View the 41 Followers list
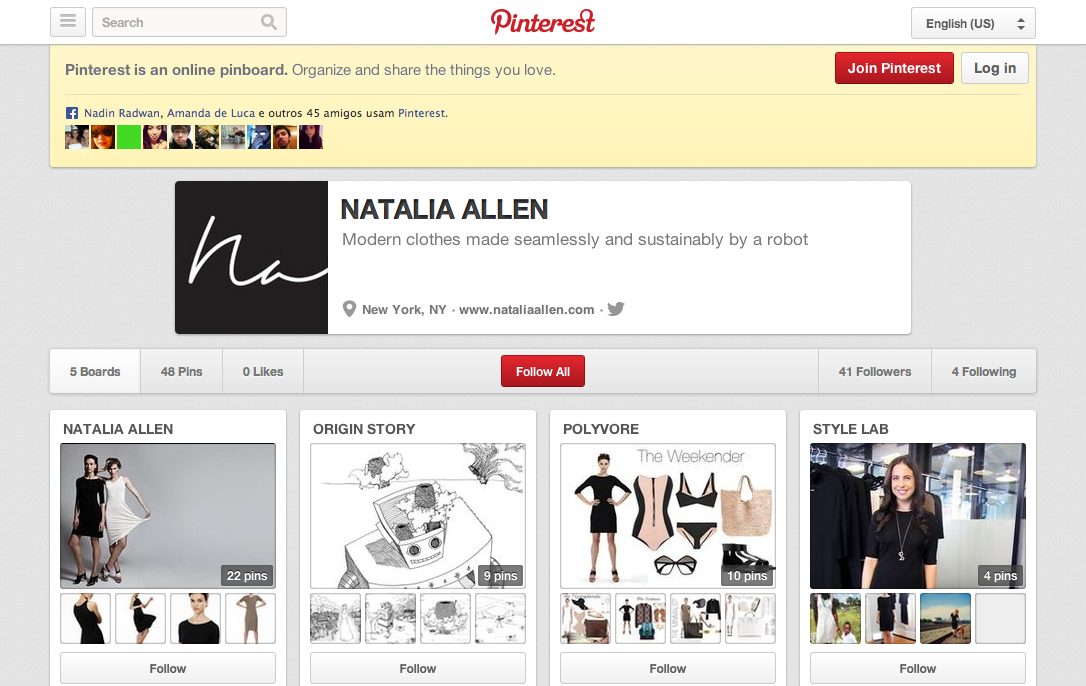1086x686 pixels. tap(875, 371)
